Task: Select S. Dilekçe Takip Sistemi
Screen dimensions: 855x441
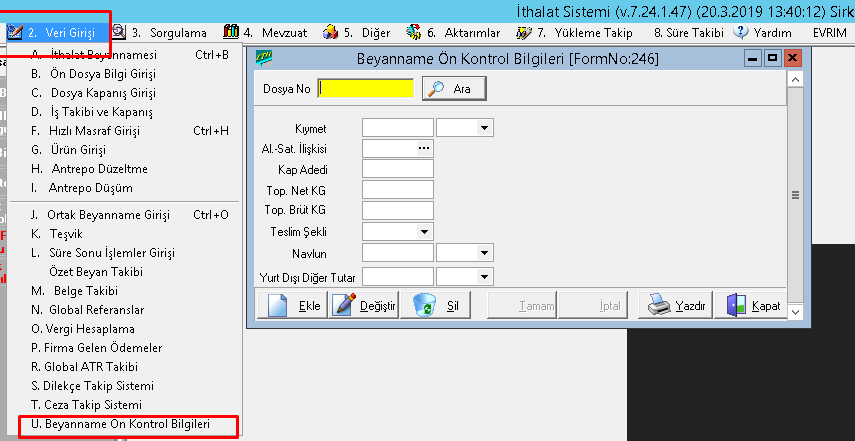Action: tap(125, 386)
